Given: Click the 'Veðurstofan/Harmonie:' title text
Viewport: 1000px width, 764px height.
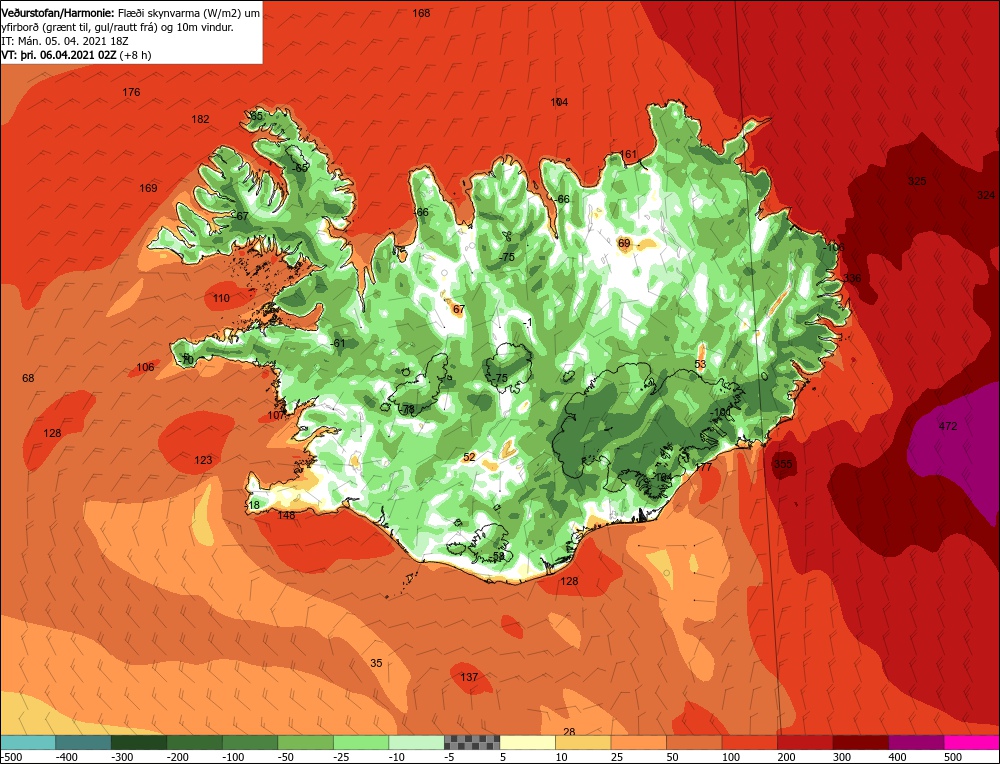Looking at the screenshot, I should (x=58, y=13).
